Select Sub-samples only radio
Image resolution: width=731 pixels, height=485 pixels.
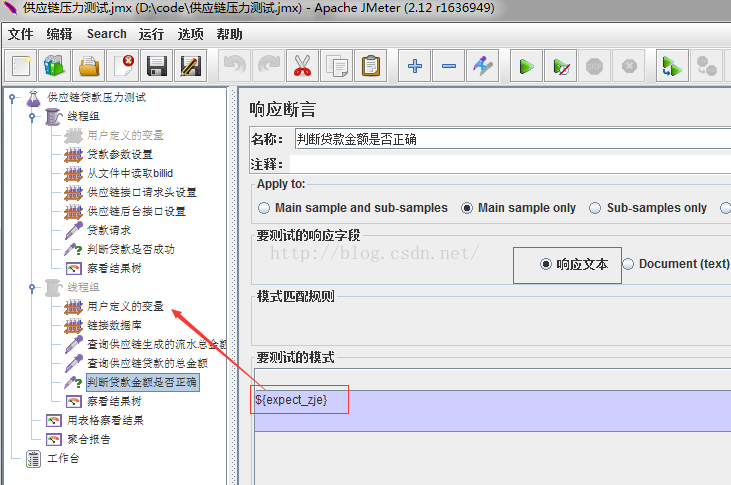[x=595, y=208]
